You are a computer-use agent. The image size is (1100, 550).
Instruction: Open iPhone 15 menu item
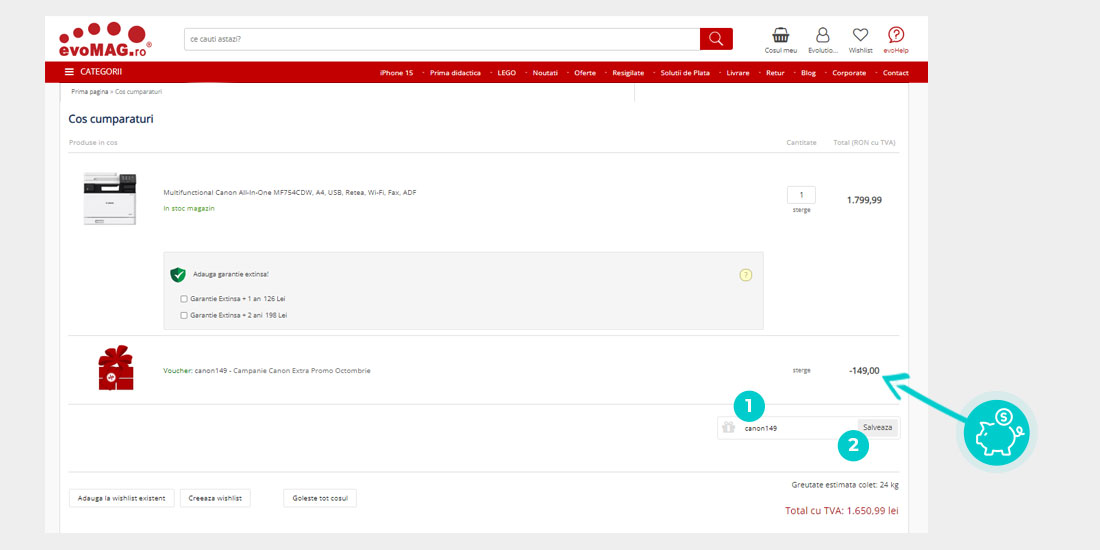[396, 73]
